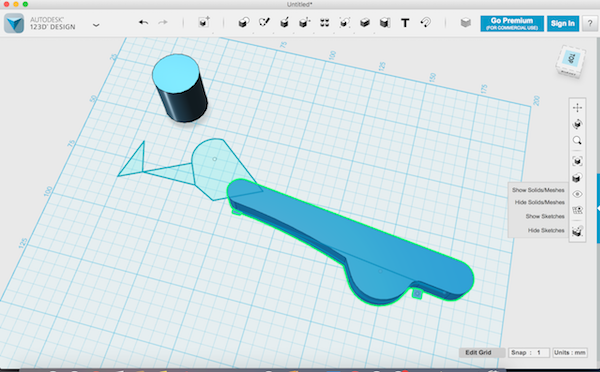Select the dark cylinder solid

[179, 89]
